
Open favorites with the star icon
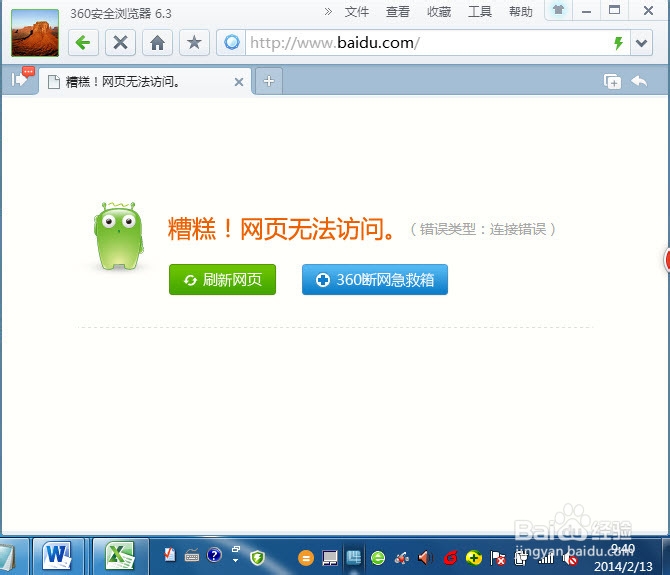[194, 43]
